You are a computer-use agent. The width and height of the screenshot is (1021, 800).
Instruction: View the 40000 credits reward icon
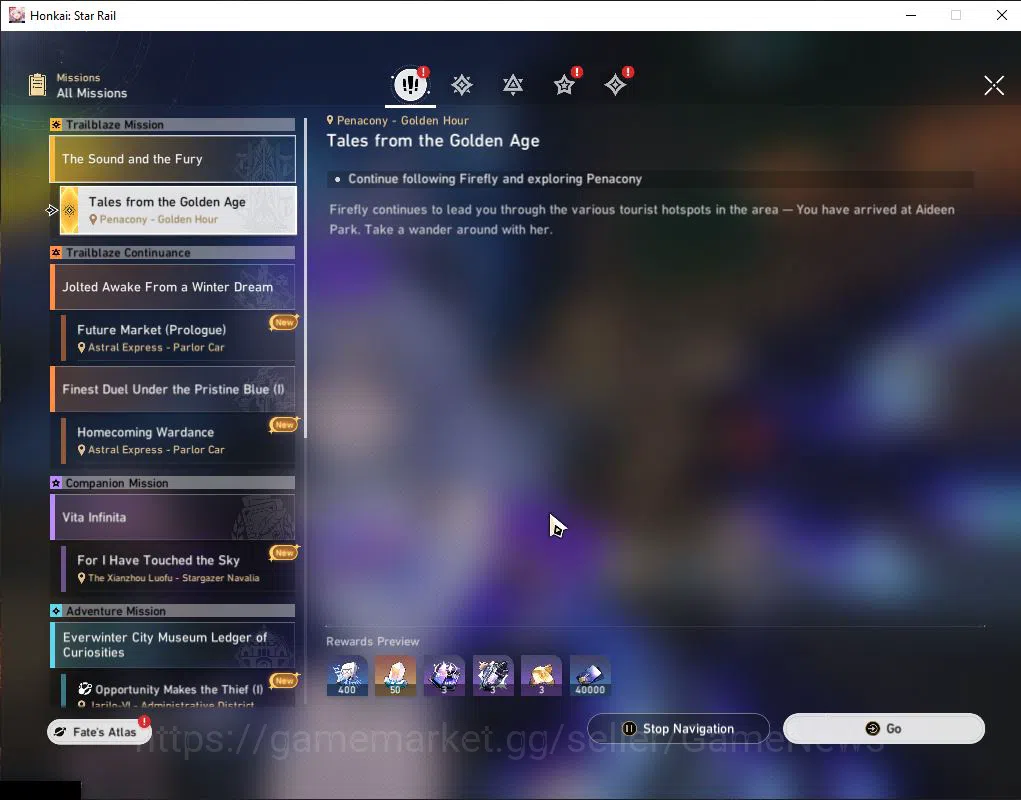click(x=590, y=676)
